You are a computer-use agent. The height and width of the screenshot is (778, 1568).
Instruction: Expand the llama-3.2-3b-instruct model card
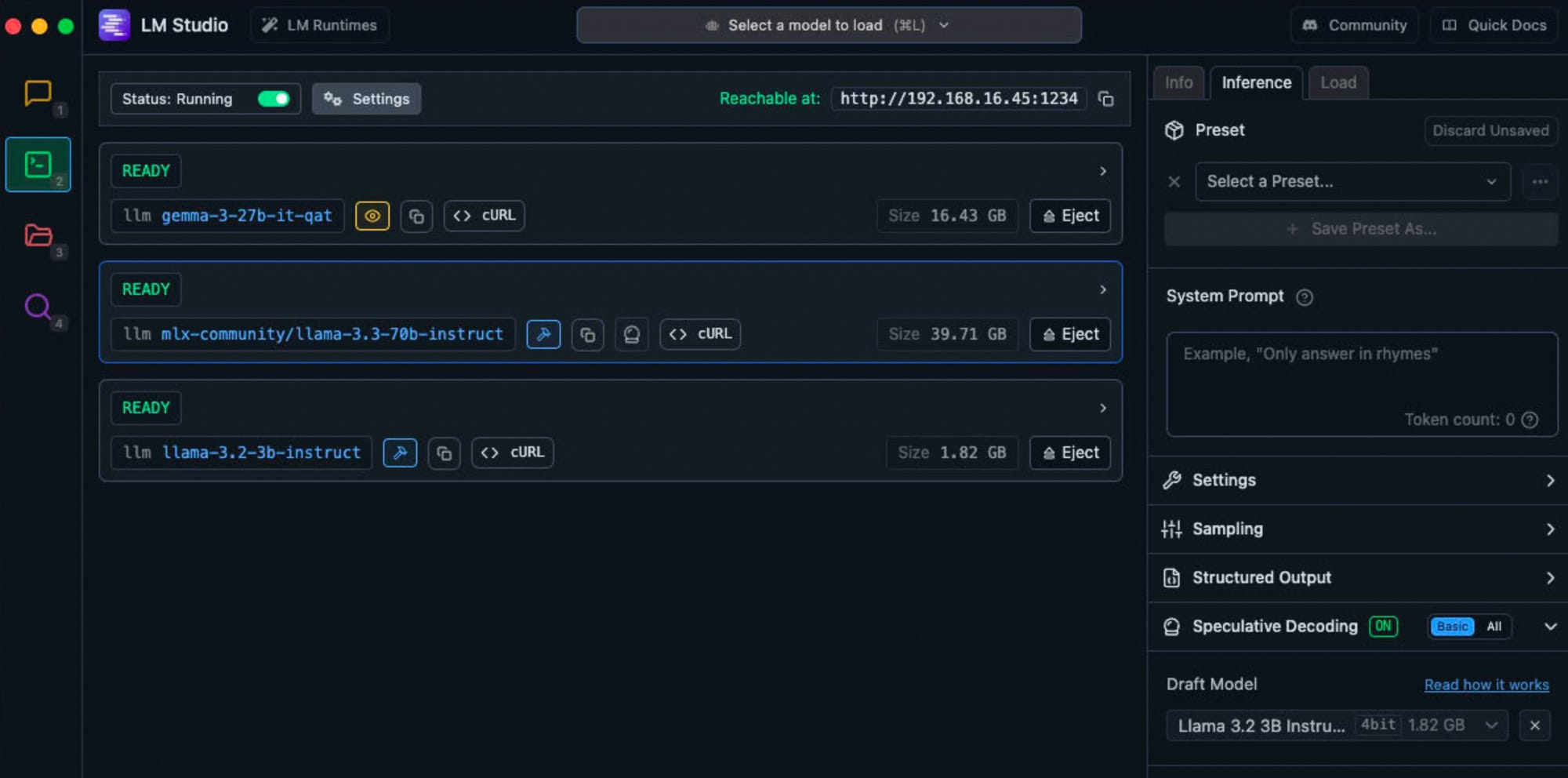[1102, 408]
